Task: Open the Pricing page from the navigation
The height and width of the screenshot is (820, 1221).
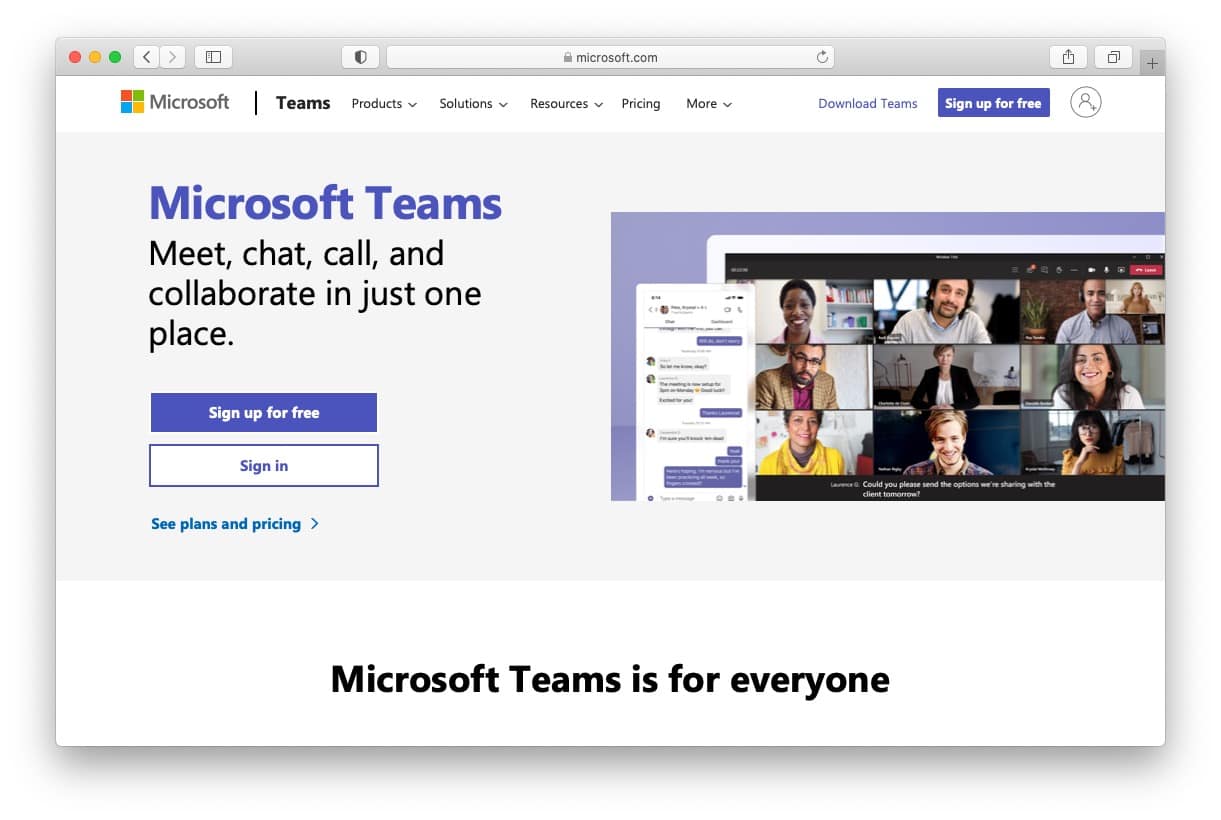Action: (x=641, y=103)
